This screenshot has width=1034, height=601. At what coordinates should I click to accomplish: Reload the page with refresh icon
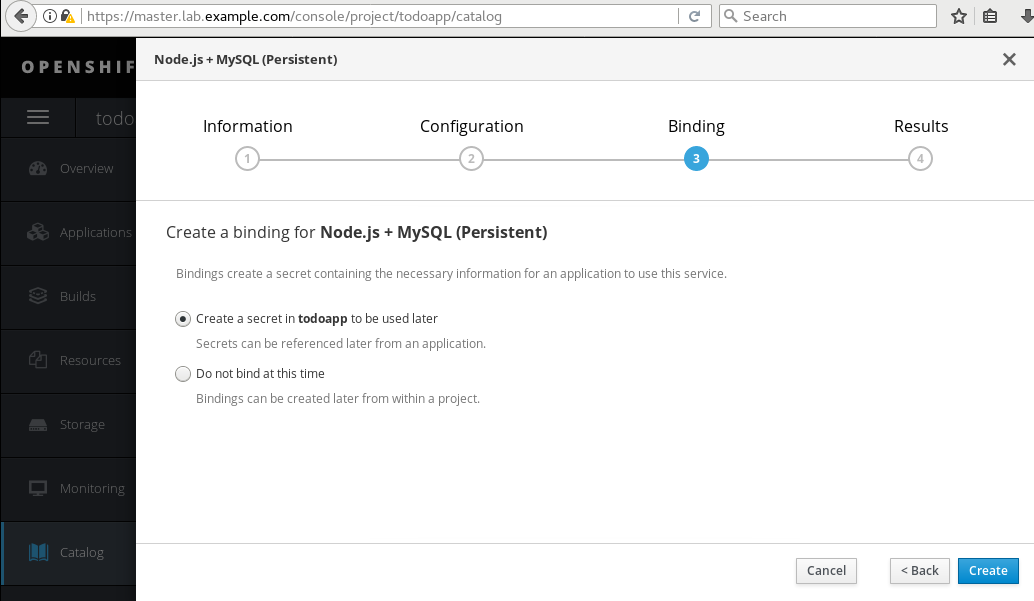694,16
